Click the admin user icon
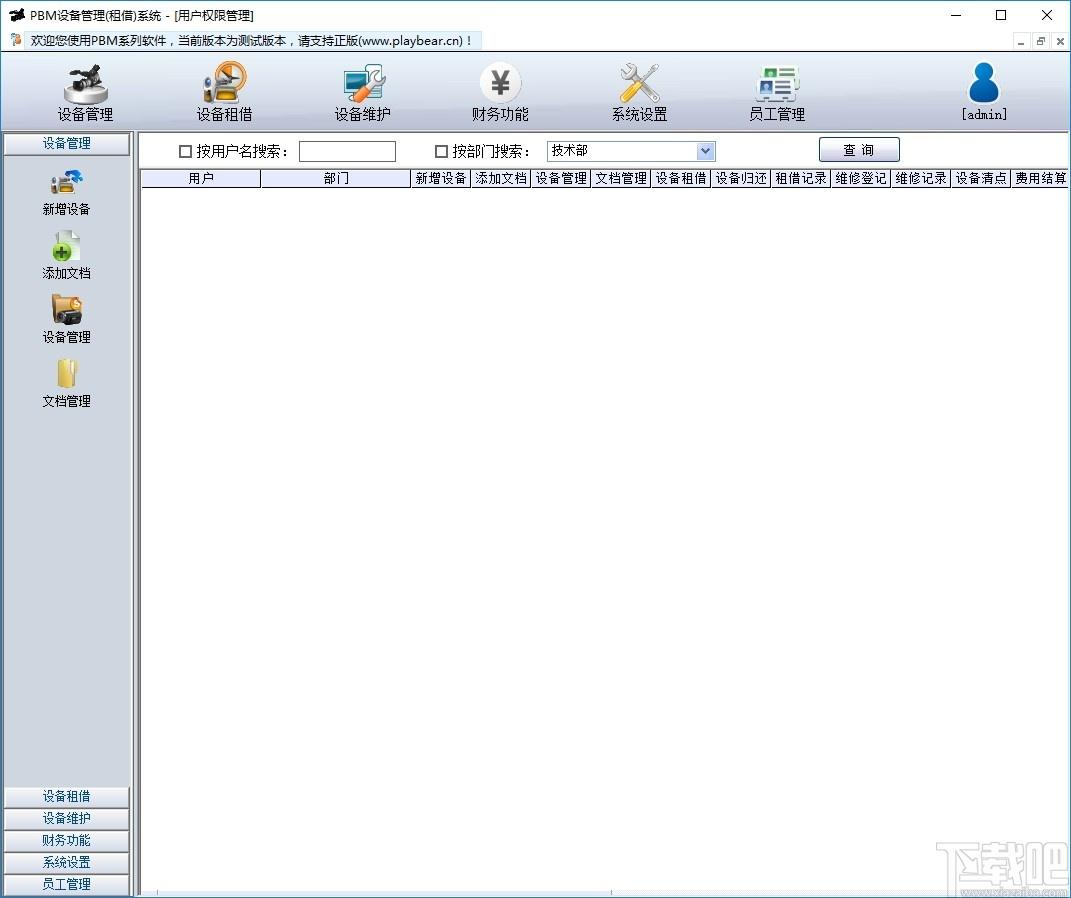This screenshot has width=1071, height=898. tap(984, 83)
